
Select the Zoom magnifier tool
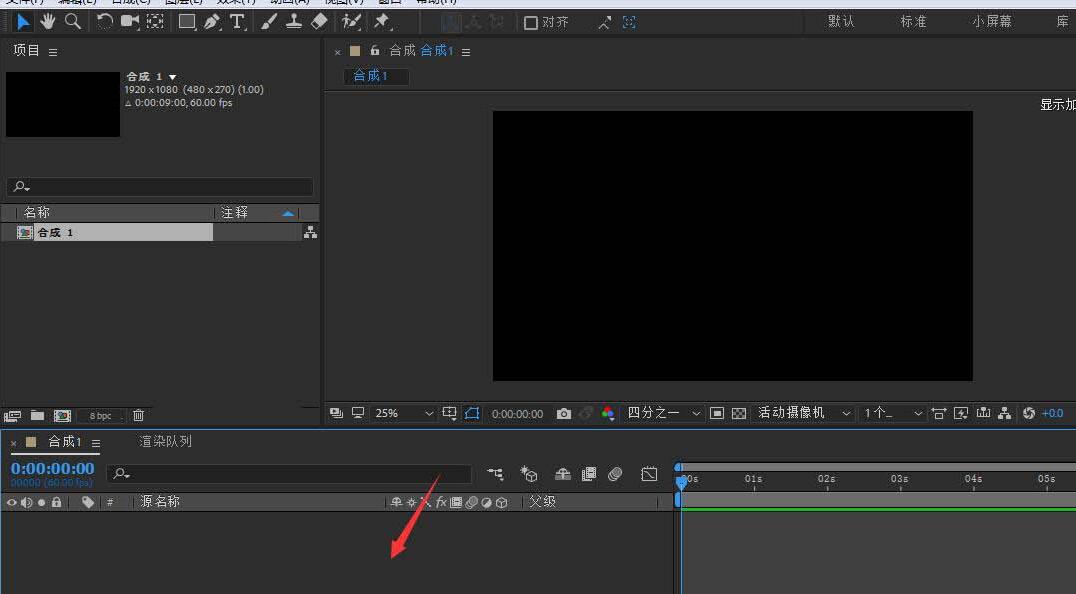tap(73, 22)
